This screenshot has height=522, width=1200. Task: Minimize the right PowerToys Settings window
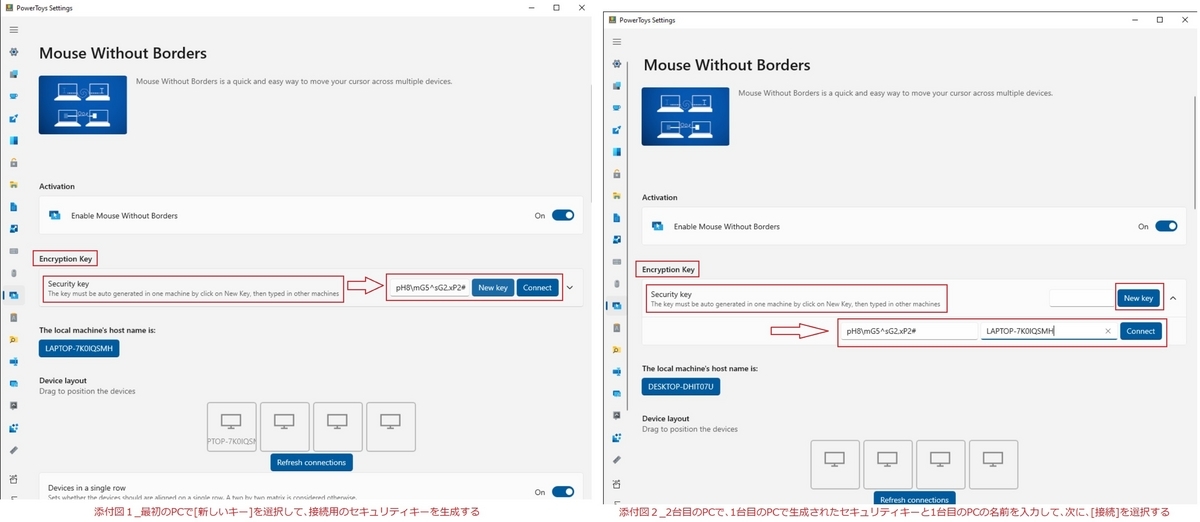[1133, 19]
